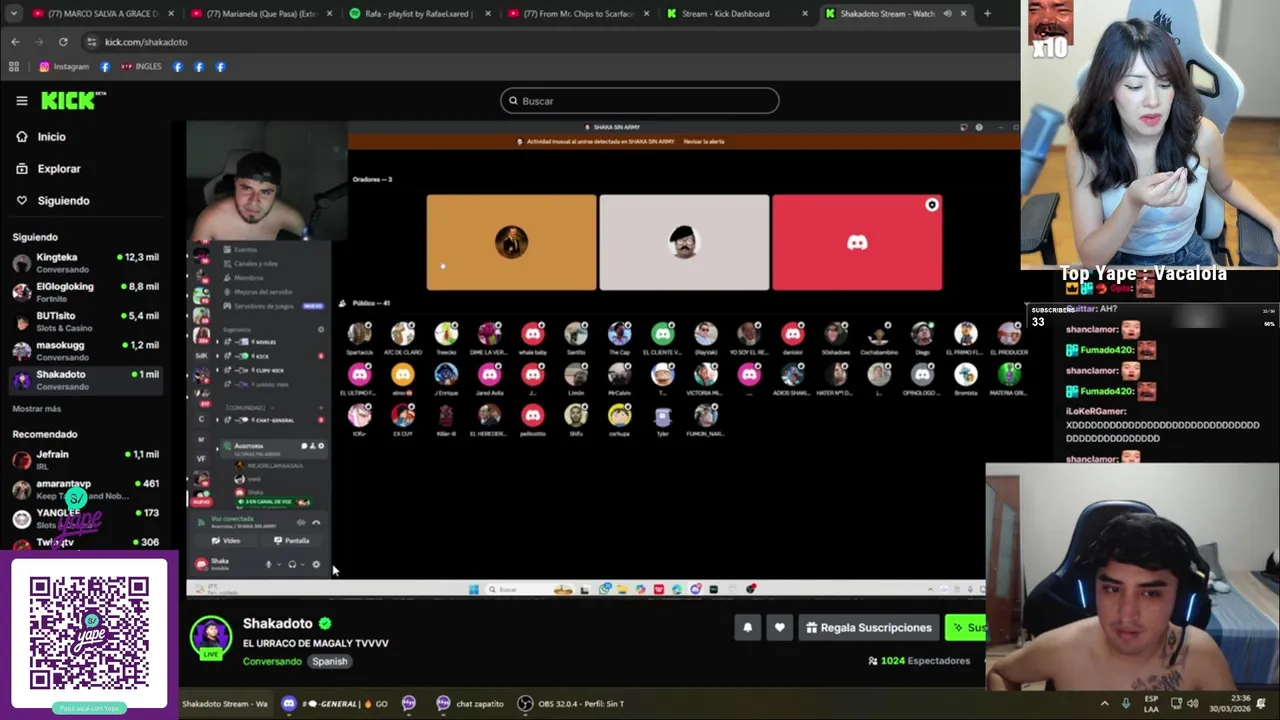Open user settings gear in streamed Discord
The image size is (1280, 720).
[316, 565]
